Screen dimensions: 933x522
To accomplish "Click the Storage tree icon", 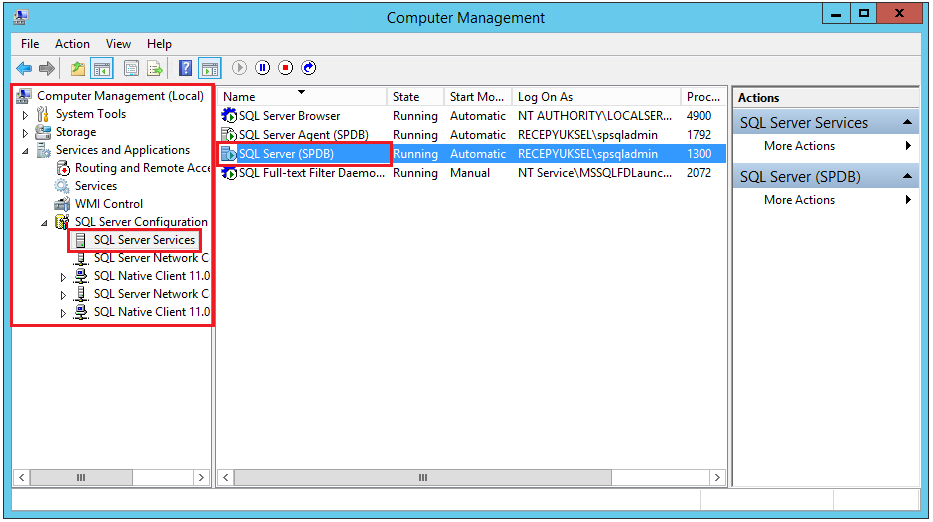I will [x=43, y=132].
